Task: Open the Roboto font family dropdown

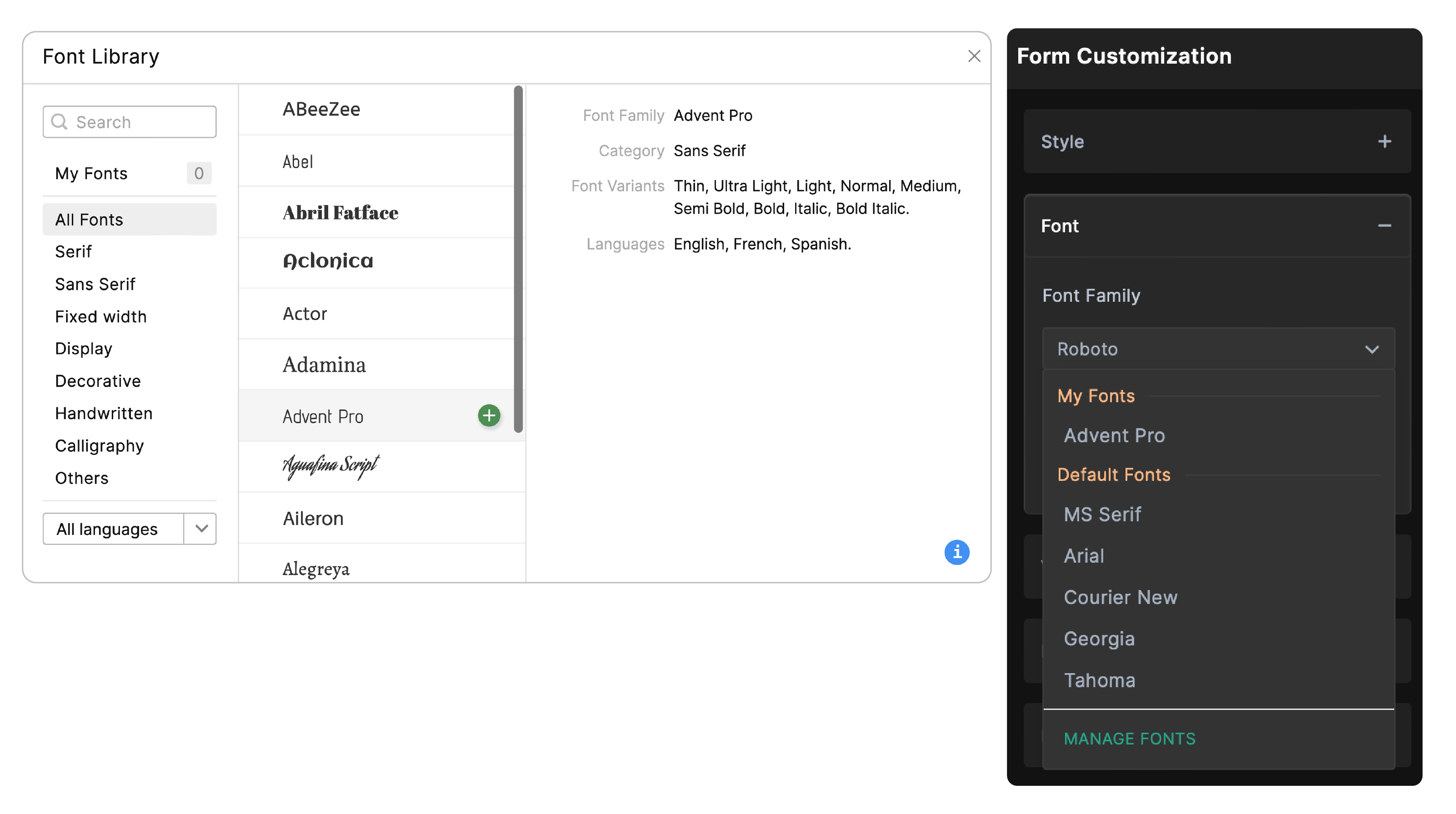Action: pyautogui.click(x=1218, y=349)
